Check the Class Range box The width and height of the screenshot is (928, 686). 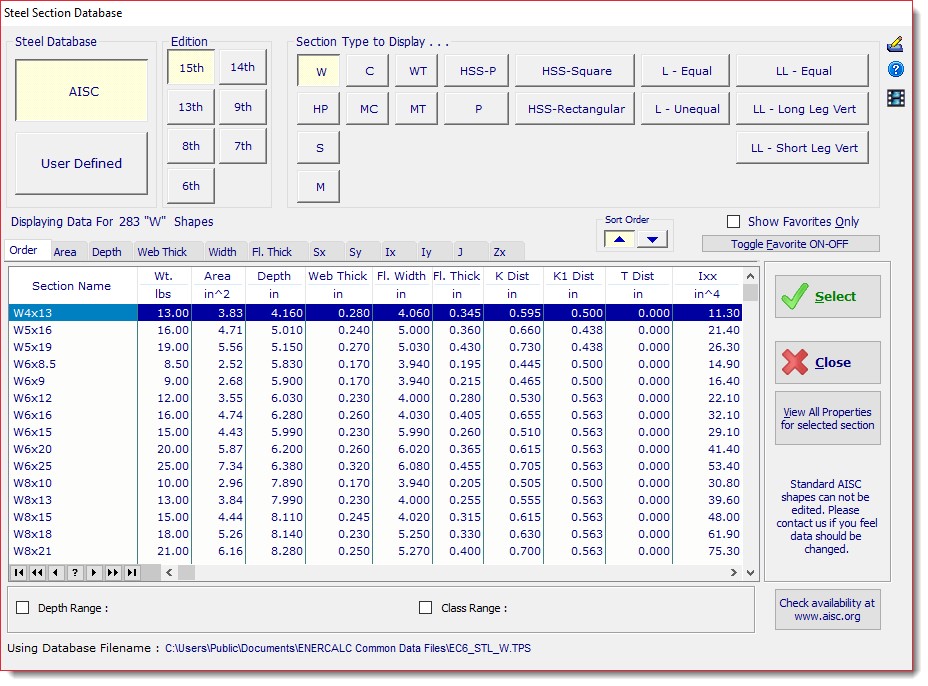(x=425, y=608)
